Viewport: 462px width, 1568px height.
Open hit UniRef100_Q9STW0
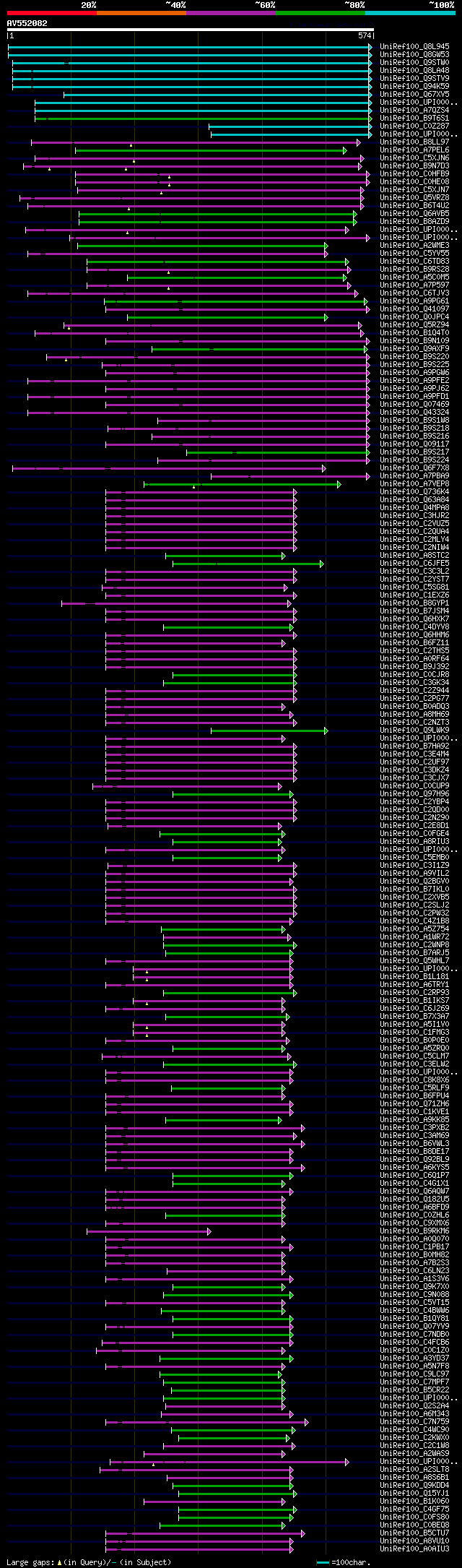click(x=414, y=62)
